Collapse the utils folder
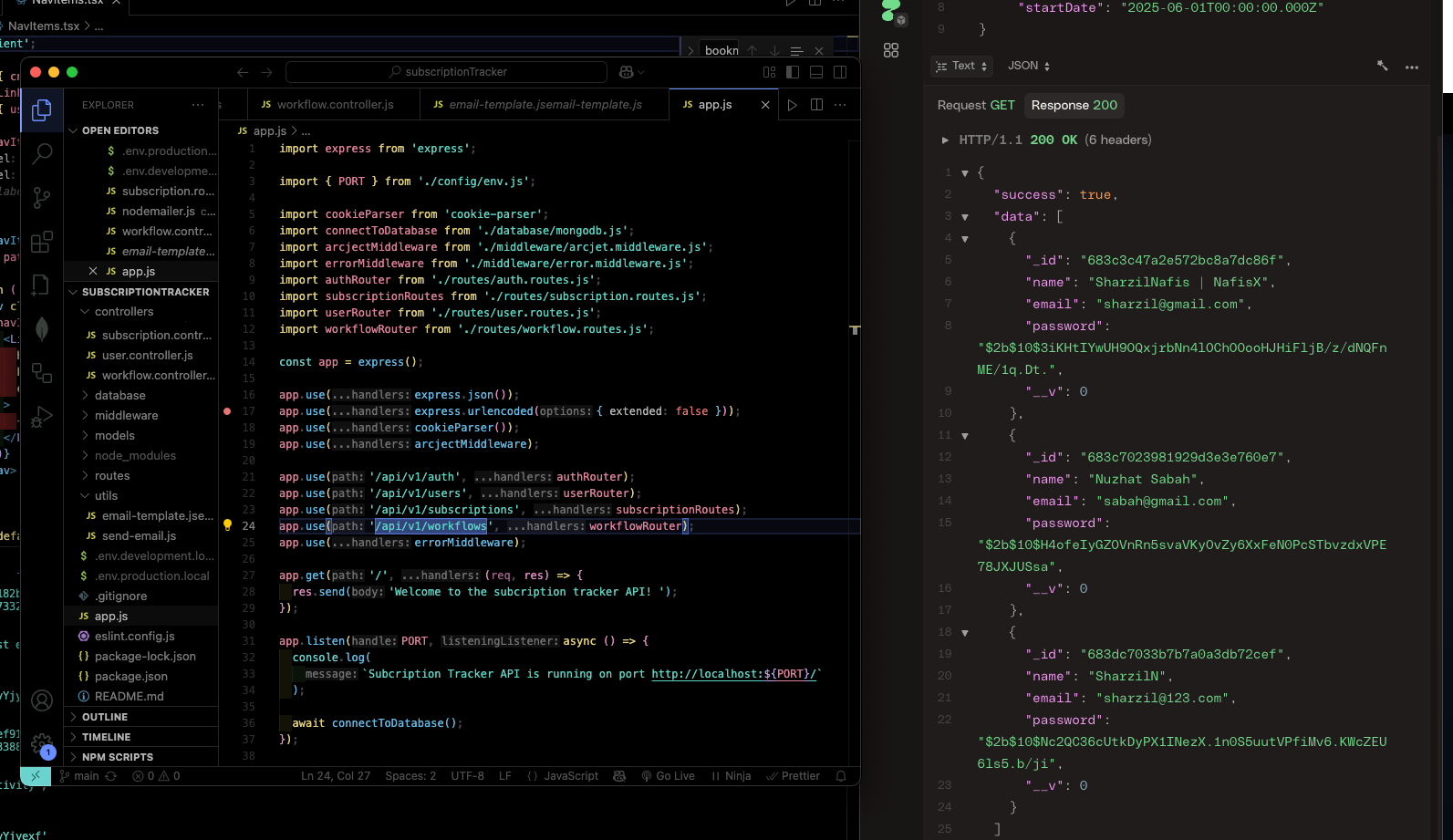1453x840 pixels. point(140,496)
